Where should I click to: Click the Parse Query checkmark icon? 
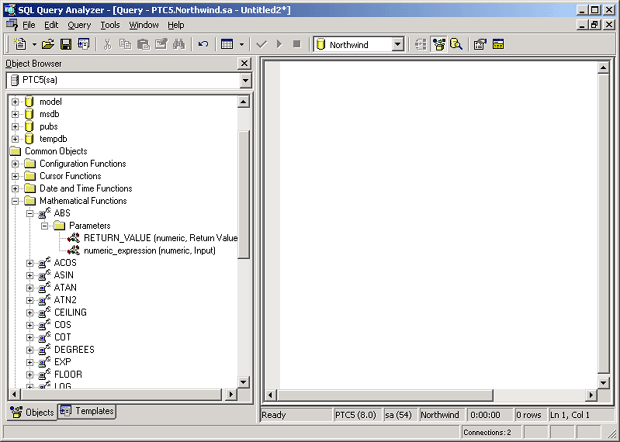click(x=261, y=44)
